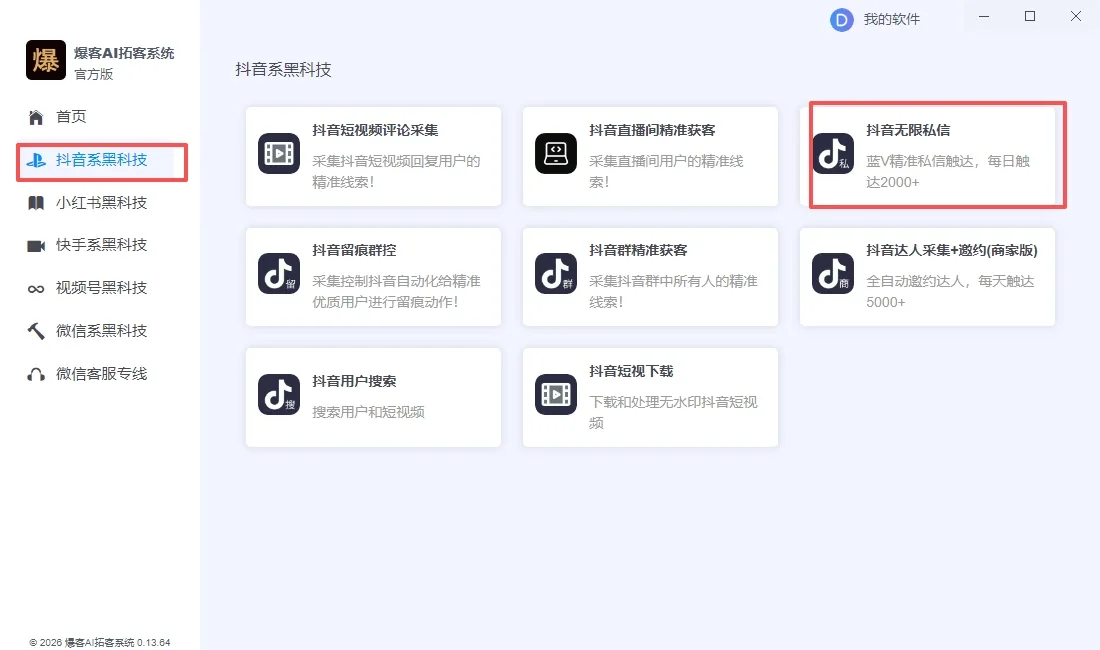Viewport: 1100px width, 650px height.
Task: Open 我的软件 at the top
Action: (892, 20)
